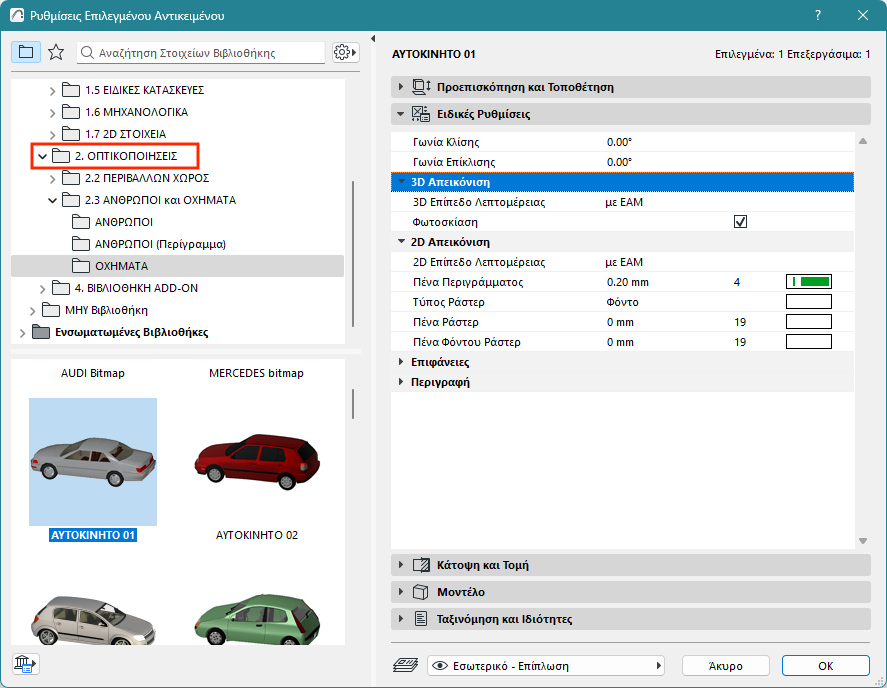Screen dimensions: 887x688
Task: Select the ΑΝΘΡΩΠΟΙ folder in tree
Action: (x=124, y=222)
